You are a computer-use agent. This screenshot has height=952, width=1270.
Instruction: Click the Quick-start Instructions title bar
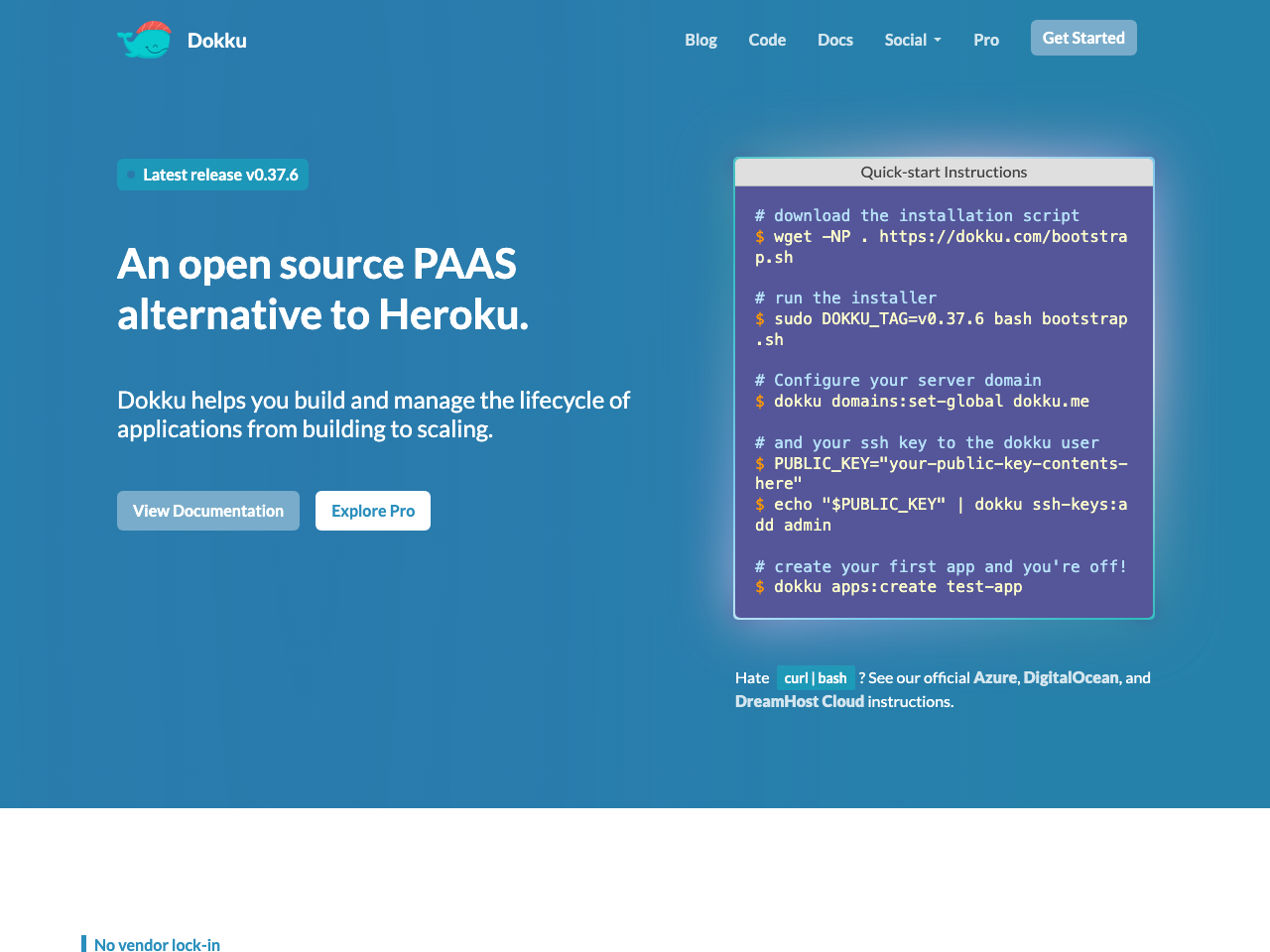tap(944, 172)
